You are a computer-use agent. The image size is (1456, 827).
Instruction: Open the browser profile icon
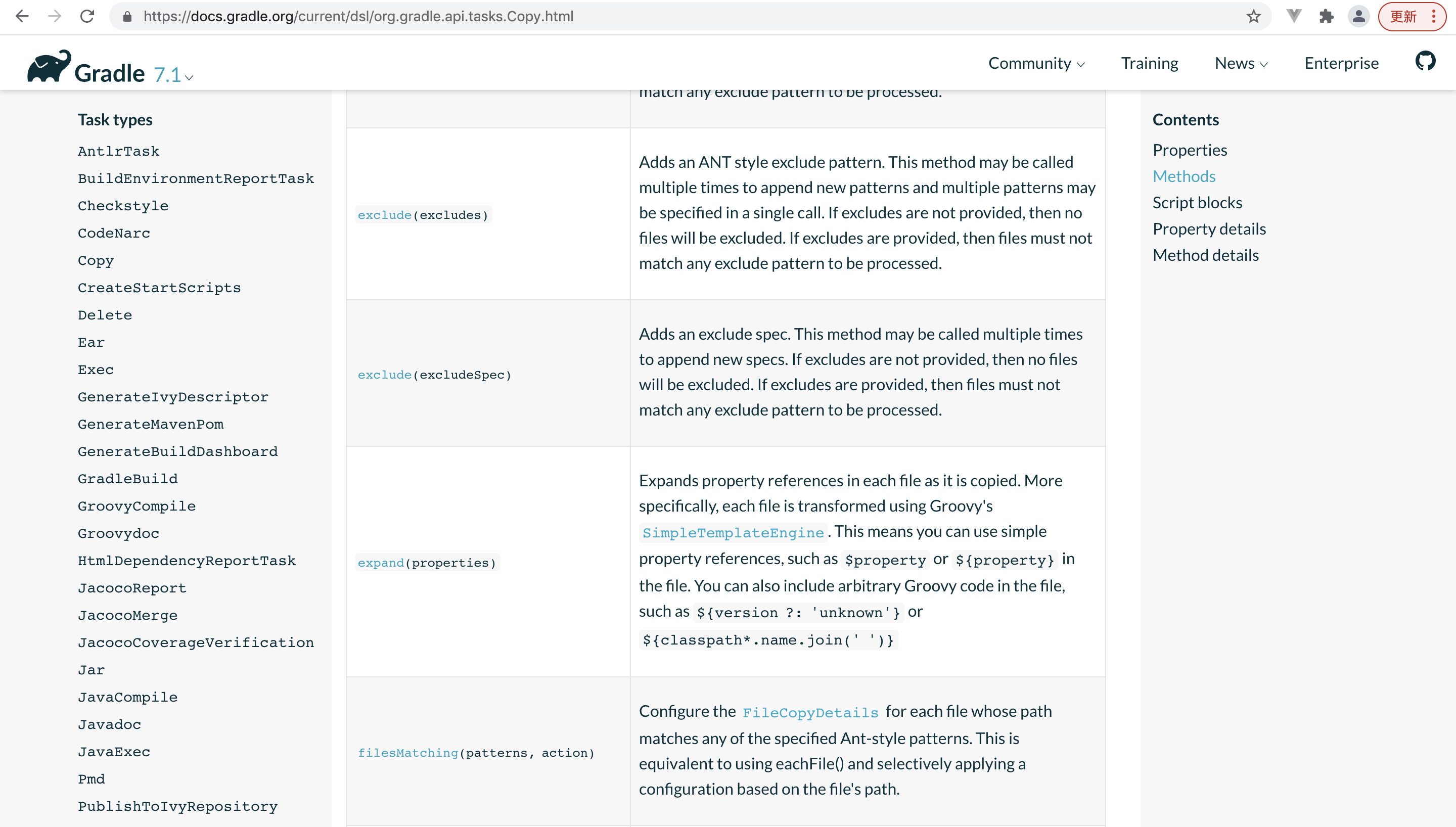pyautogui.click(x=1358, y=16)
